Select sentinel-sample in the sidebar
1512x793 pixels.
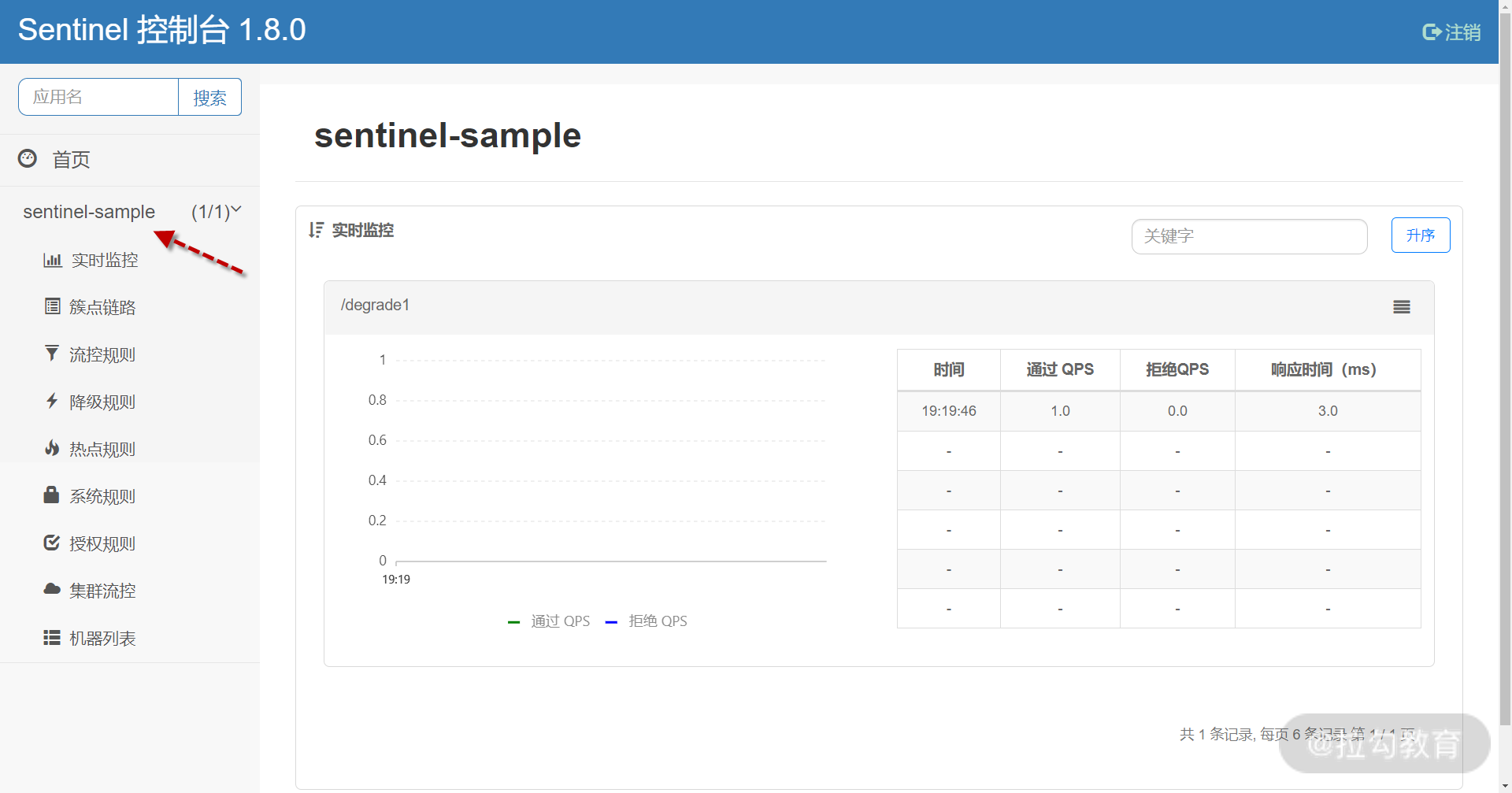point(89,212)
